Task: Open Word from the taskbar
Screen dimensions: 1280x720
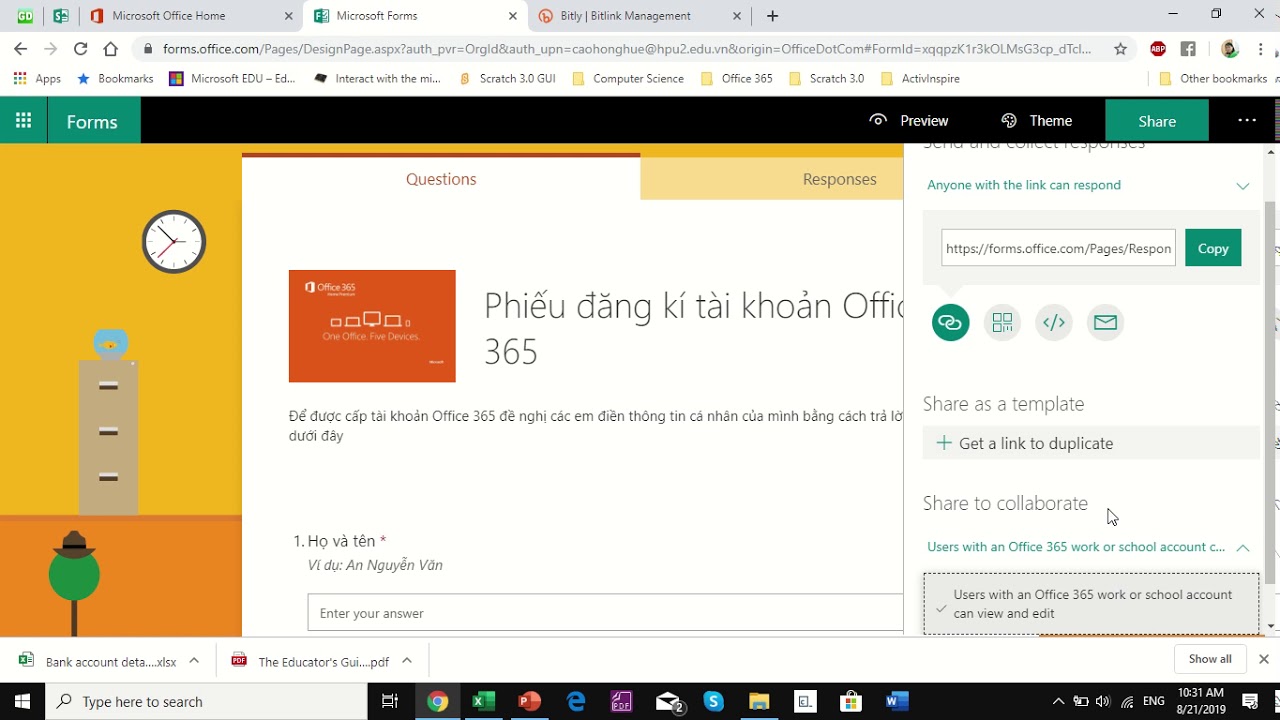Action: 896,701
